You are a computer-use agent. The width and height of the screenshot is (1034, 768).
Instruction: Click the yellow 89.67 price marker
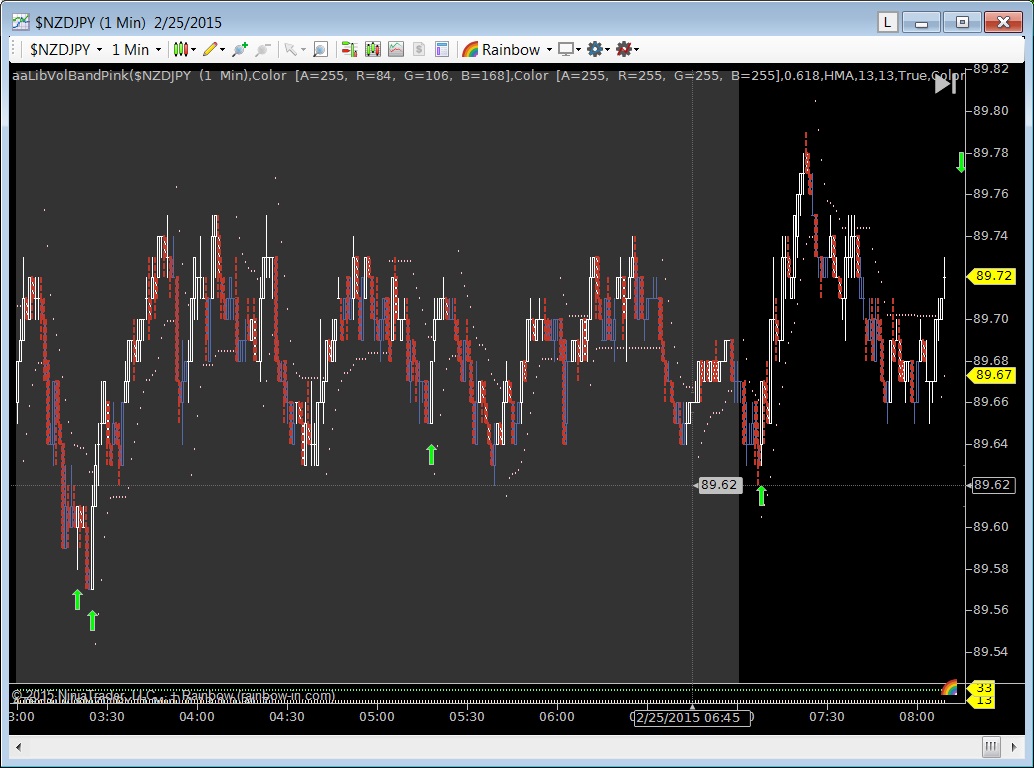coord(992,374)
